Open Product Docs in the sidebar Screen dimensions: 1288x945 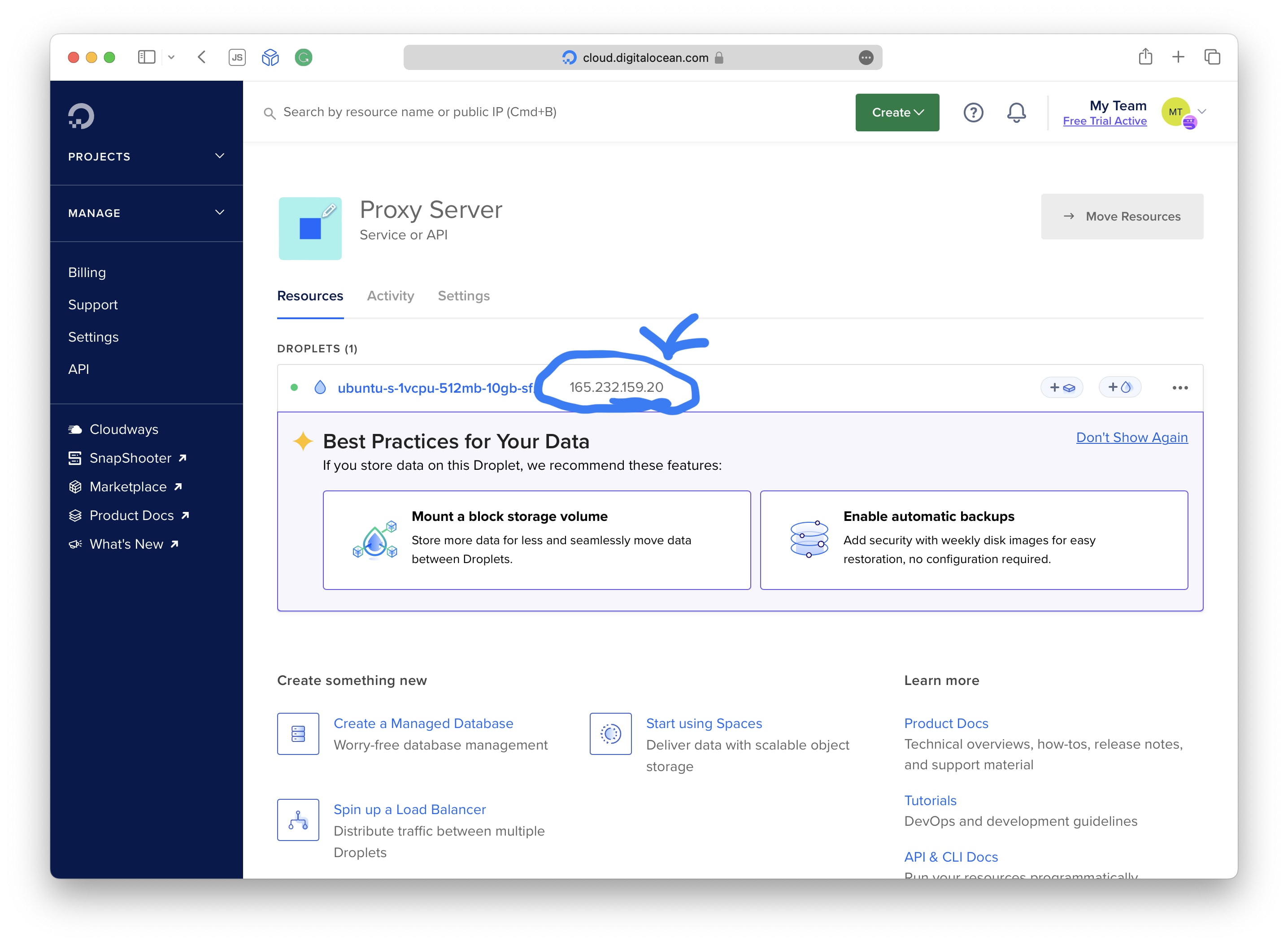click(x=129, y=516)
